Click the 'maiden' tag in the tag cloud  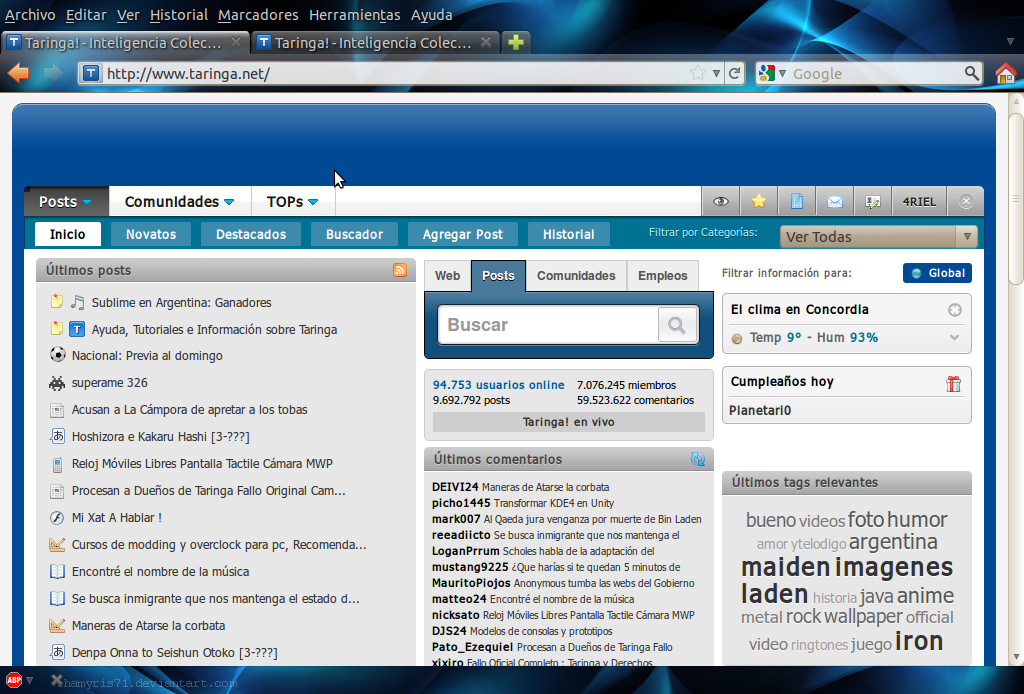[x=786, y=567]
